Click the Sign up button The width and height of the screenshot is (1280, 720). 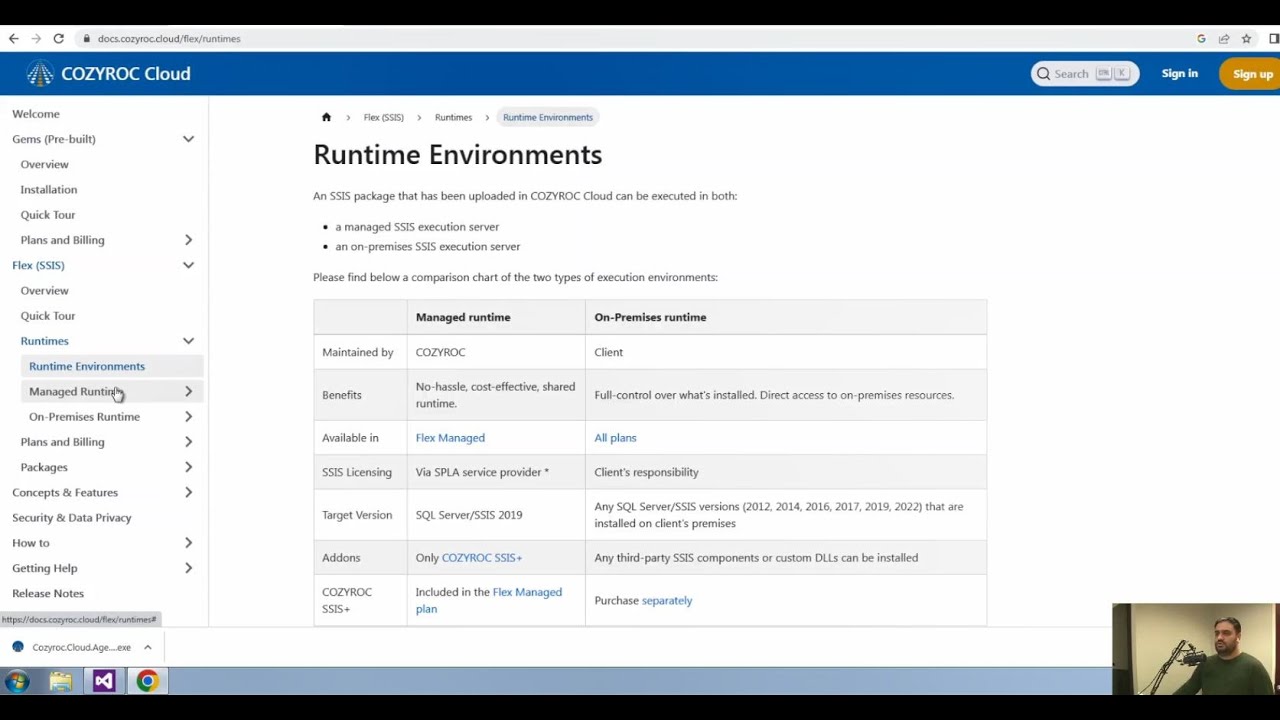tap(1252, 74)
